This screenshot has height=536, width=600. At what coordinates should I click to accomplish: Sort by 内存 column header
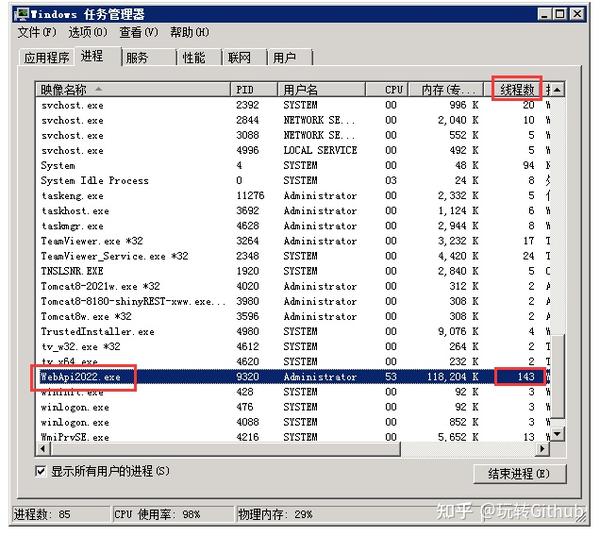coord(447,90)
